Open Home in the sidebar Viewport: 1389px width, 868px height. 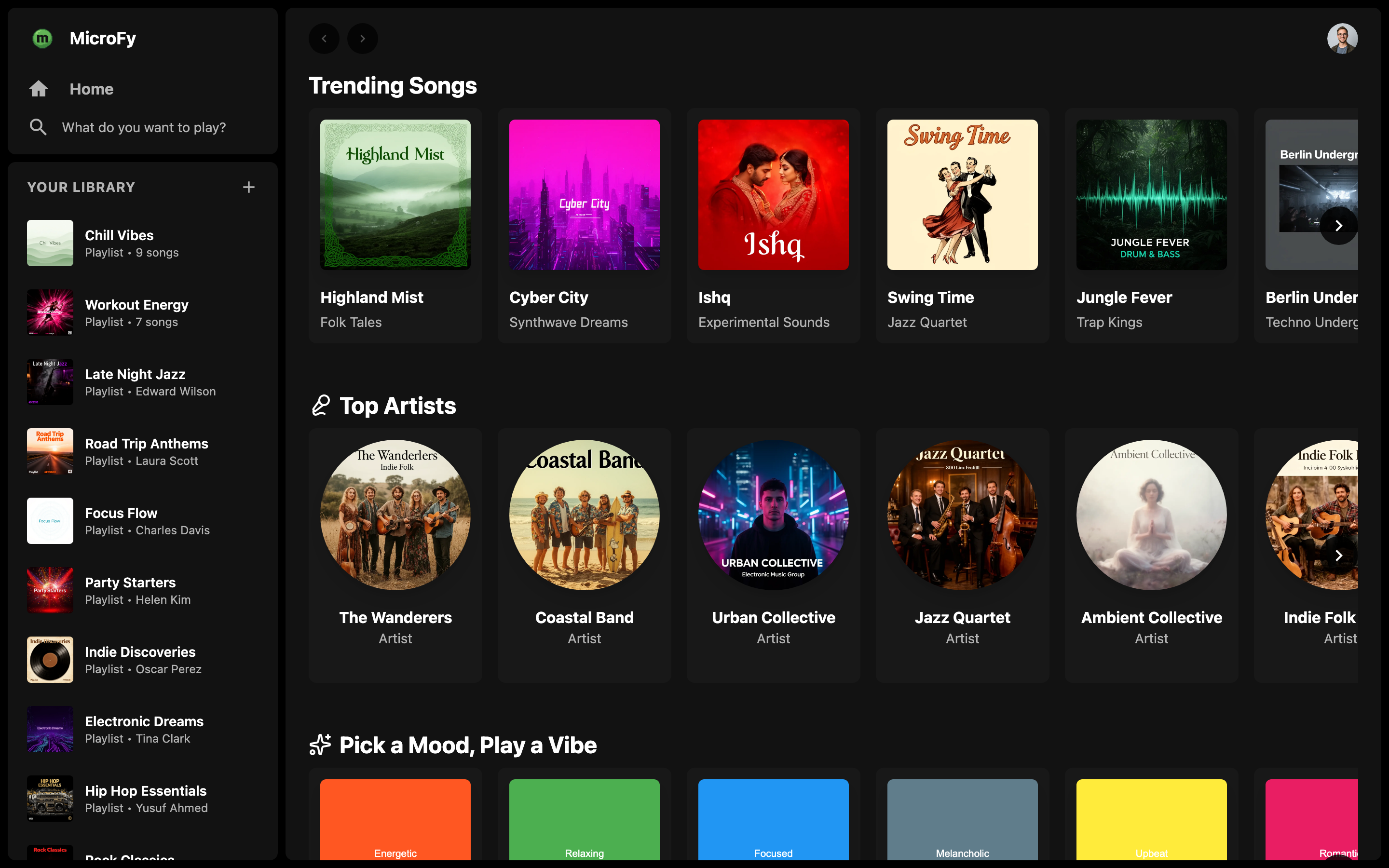tap(143, 89)
